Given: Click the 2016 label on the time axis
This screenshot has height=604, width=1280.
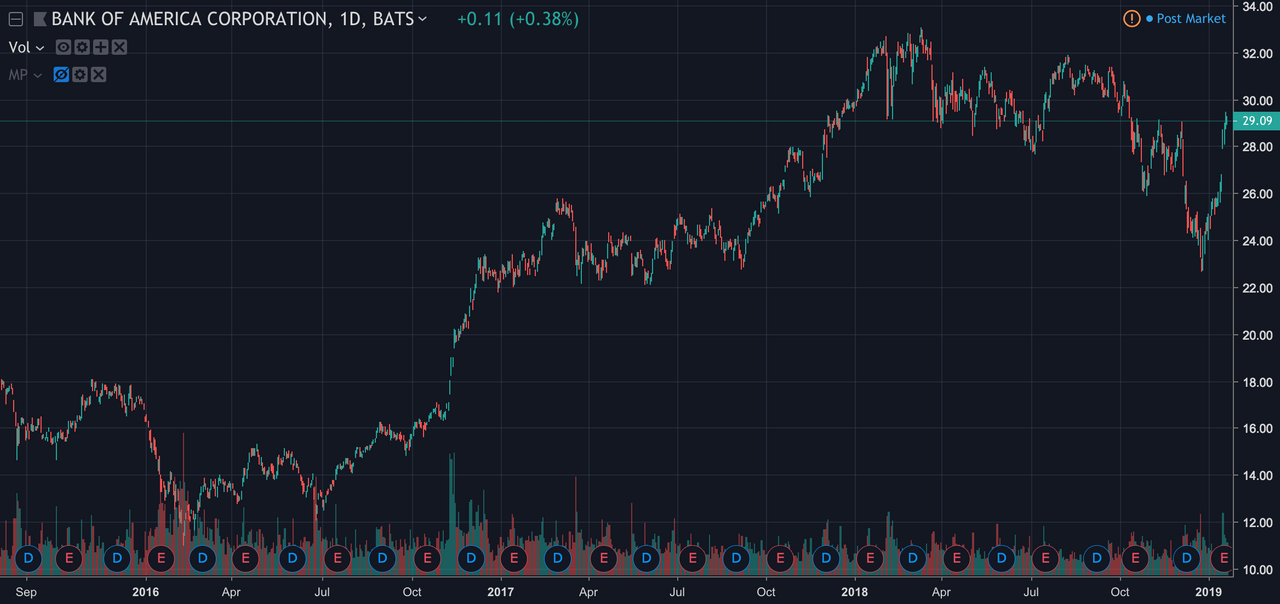Looking at the screenshot, I should pyautogui.click(x=146, y=592).
